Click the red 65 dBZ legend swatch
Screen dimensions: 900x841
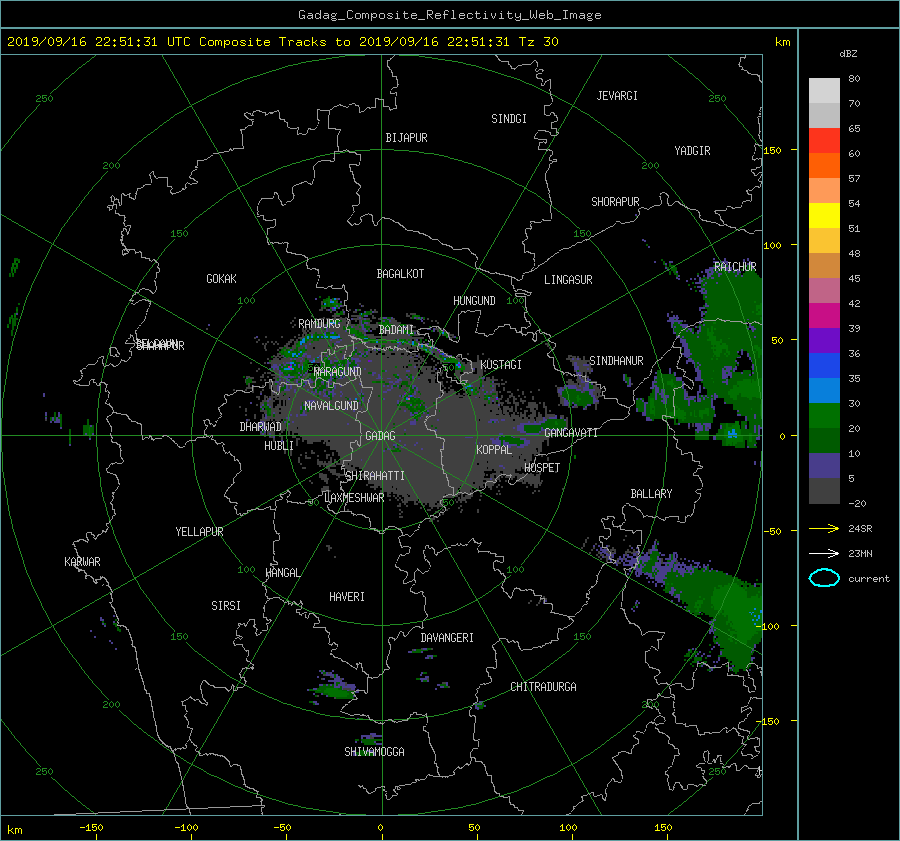824,140
